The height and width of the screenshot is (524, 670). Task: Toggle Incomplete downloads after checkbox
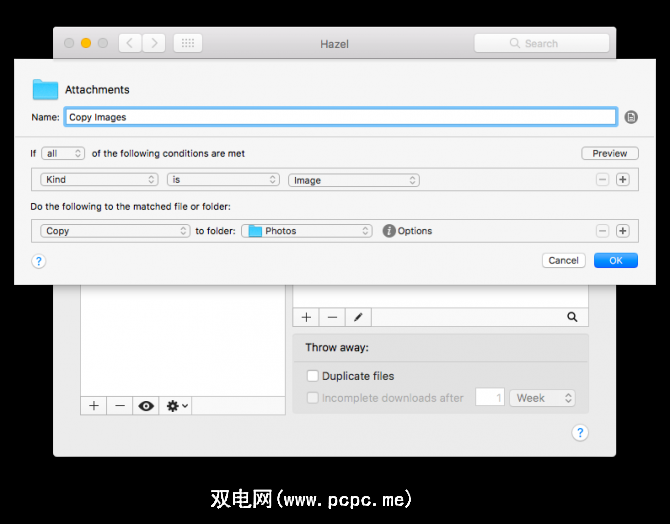coord(313,398)
